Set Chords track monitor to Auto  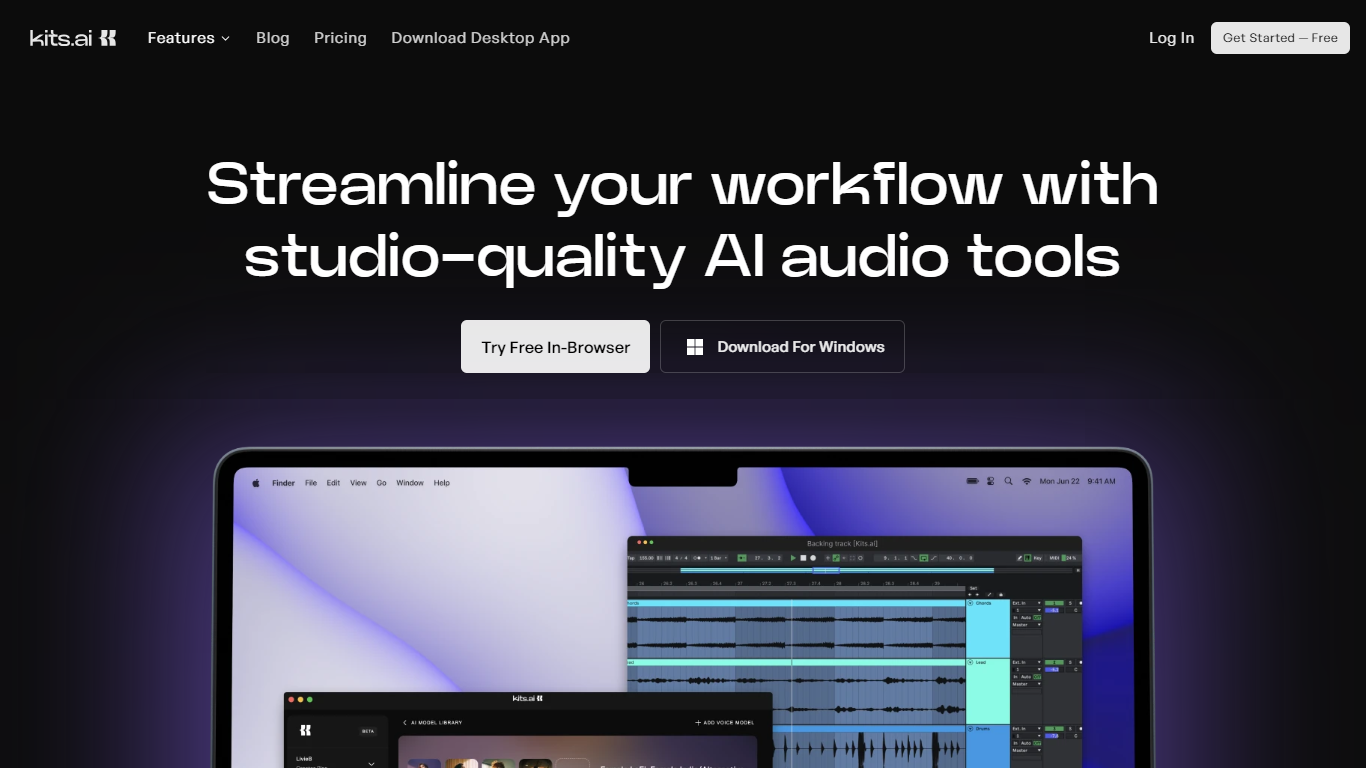point(1026,618)
